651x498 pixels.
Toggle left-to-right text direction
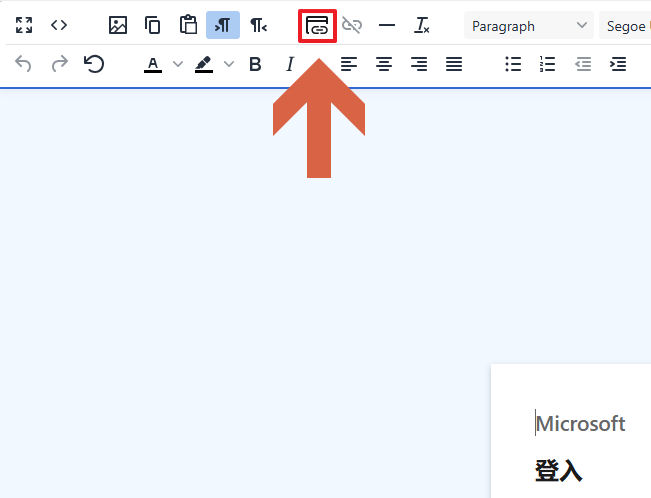[x=223, y=26]
